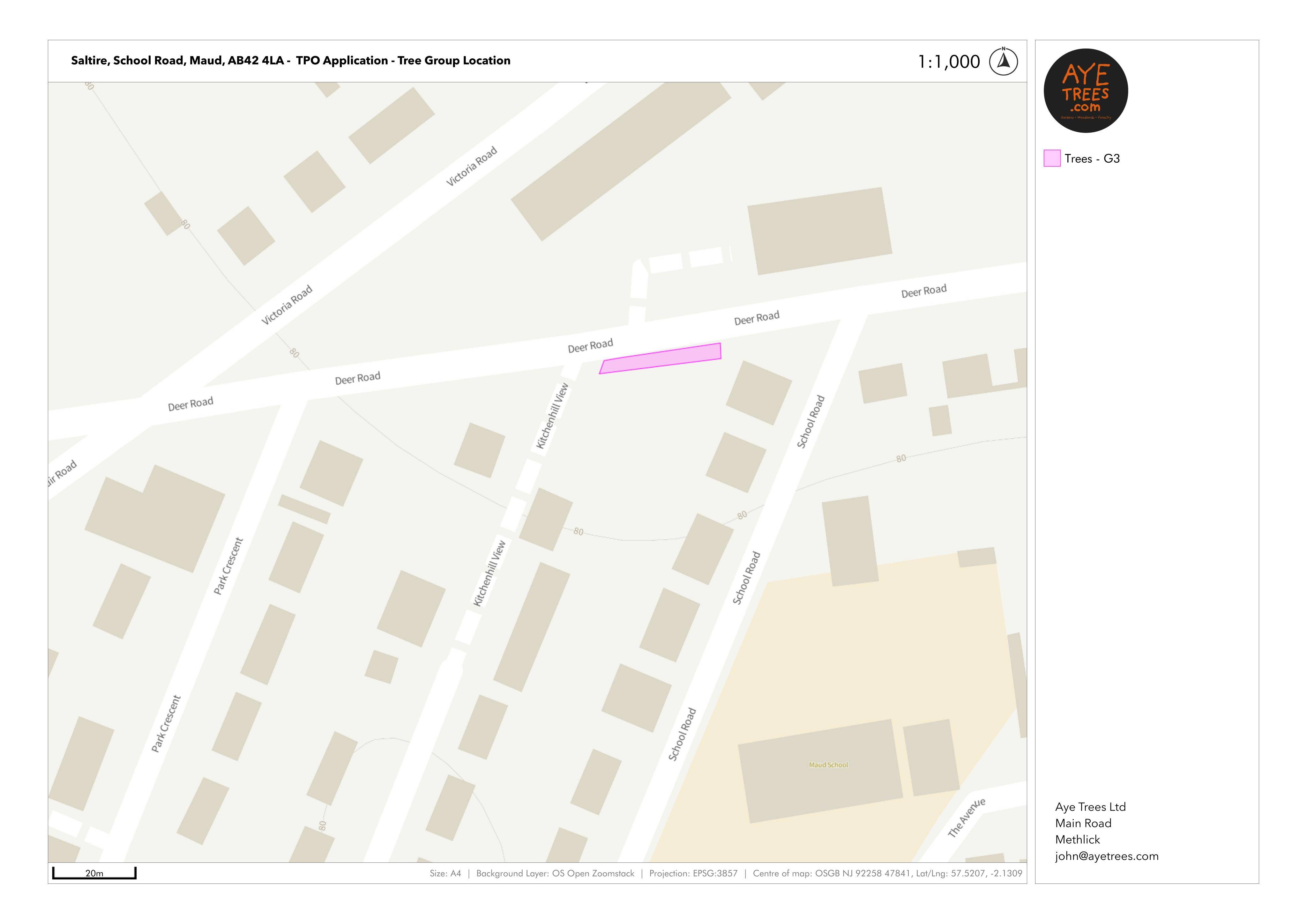Click the 'Maud School' map label
1307x924 pixels.
tap(828, 765)
